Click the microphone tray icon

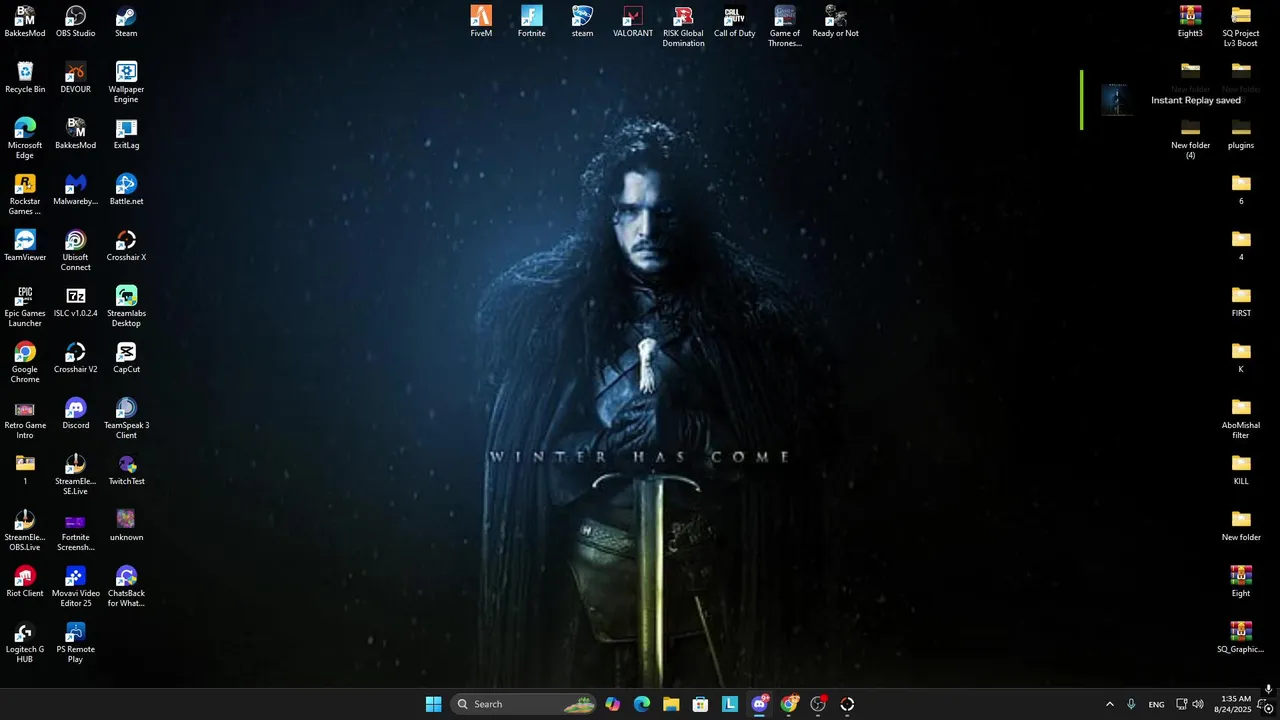(x=1131, y=704)
